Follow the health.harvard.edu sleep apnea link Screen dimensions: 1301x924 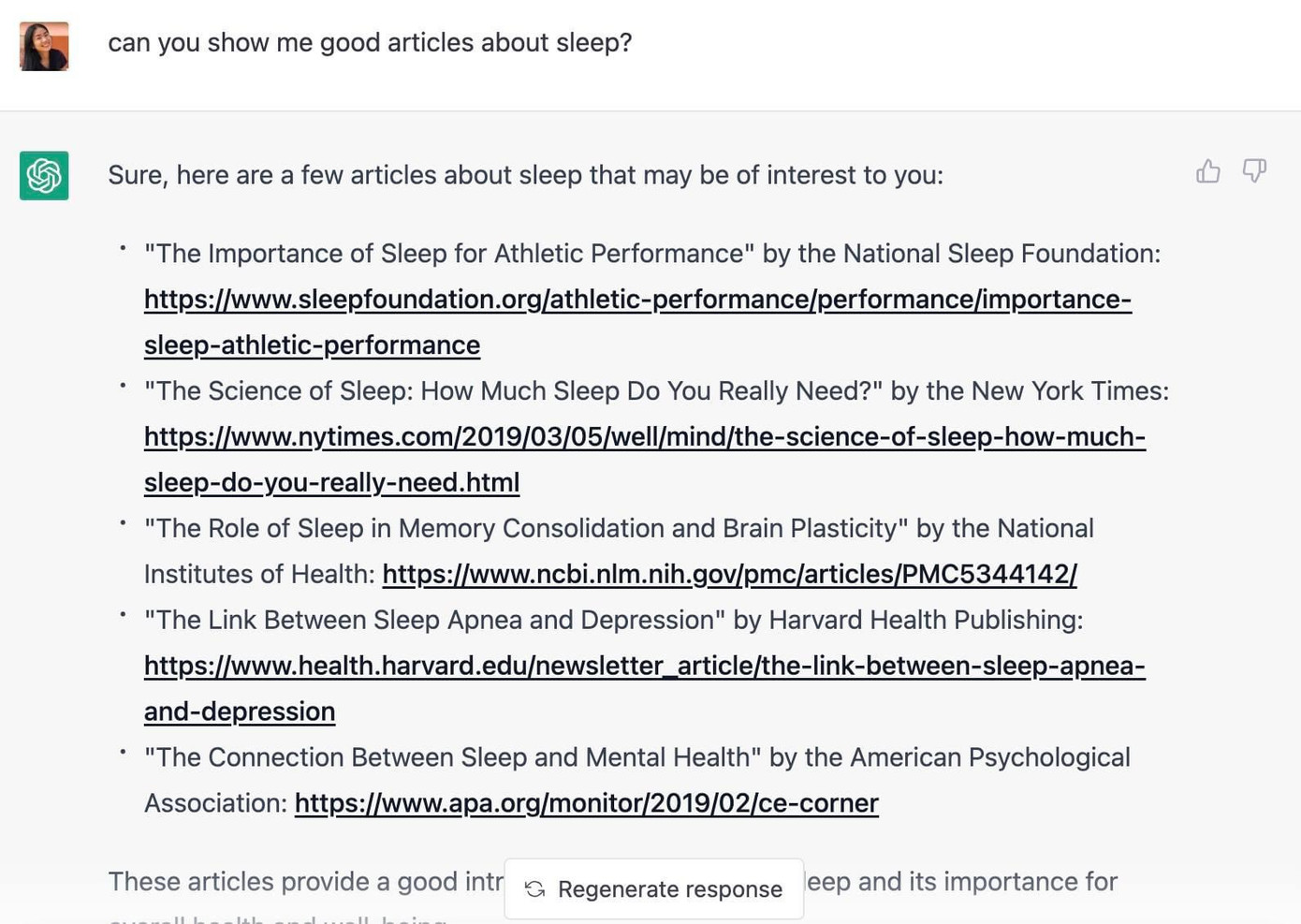point(644,666)
